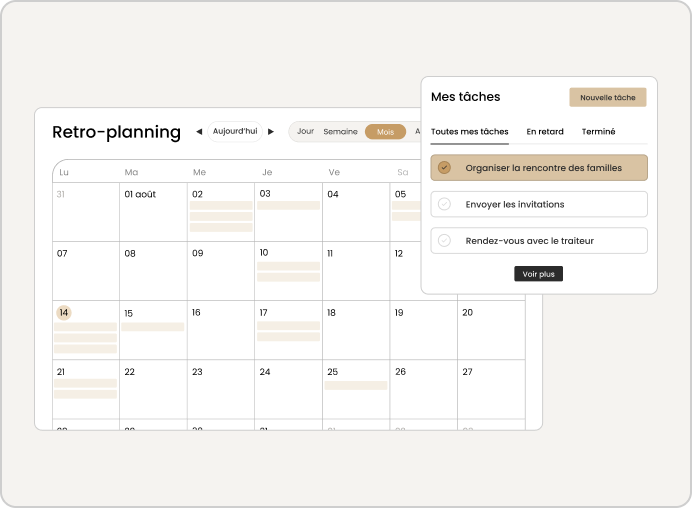This screenshot has height=508, width=692.
Task: Click the Nouvelle tâche button
Action: pos(608,98)
